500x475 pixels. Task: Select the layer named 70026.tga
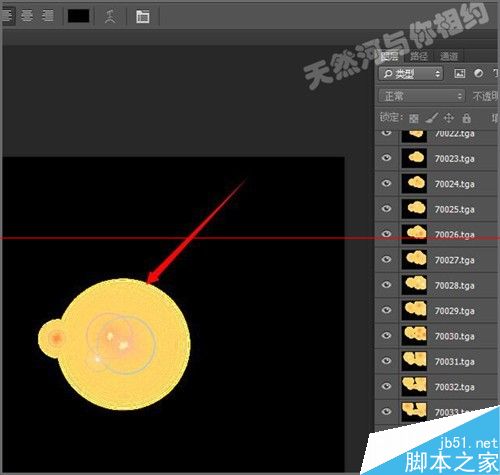click(x=455, y=235)
